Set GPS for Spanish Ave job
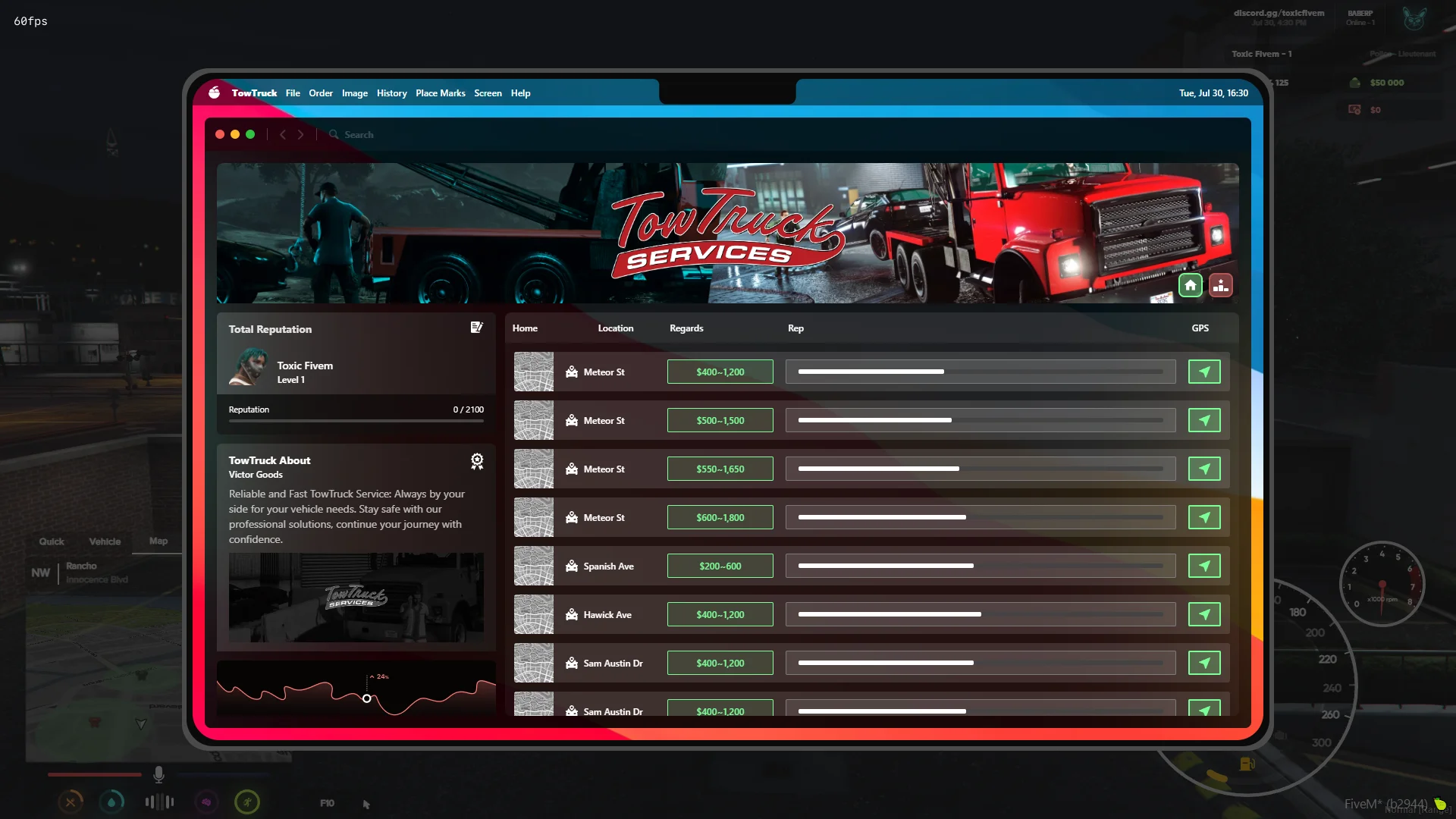 (1203, 566)
